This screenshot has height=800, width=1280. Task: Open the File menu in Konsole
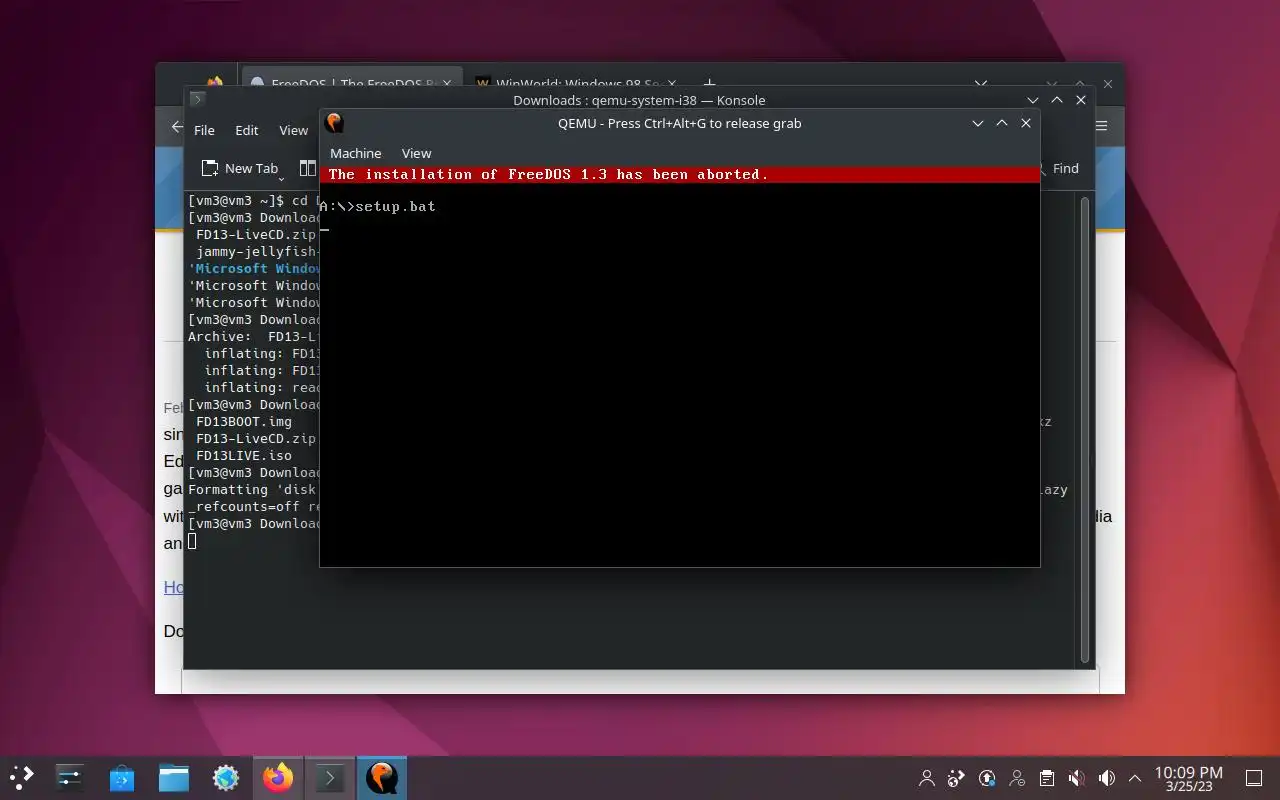point(204,130)
